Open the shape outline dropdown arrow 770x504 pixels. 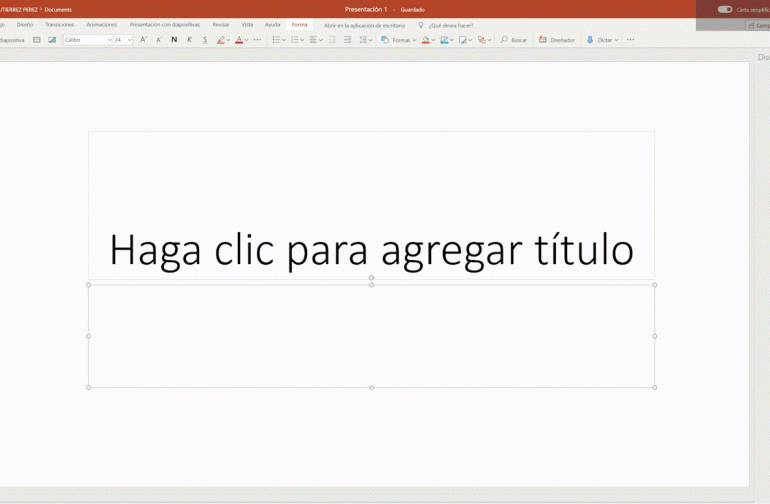pos(451,40)
